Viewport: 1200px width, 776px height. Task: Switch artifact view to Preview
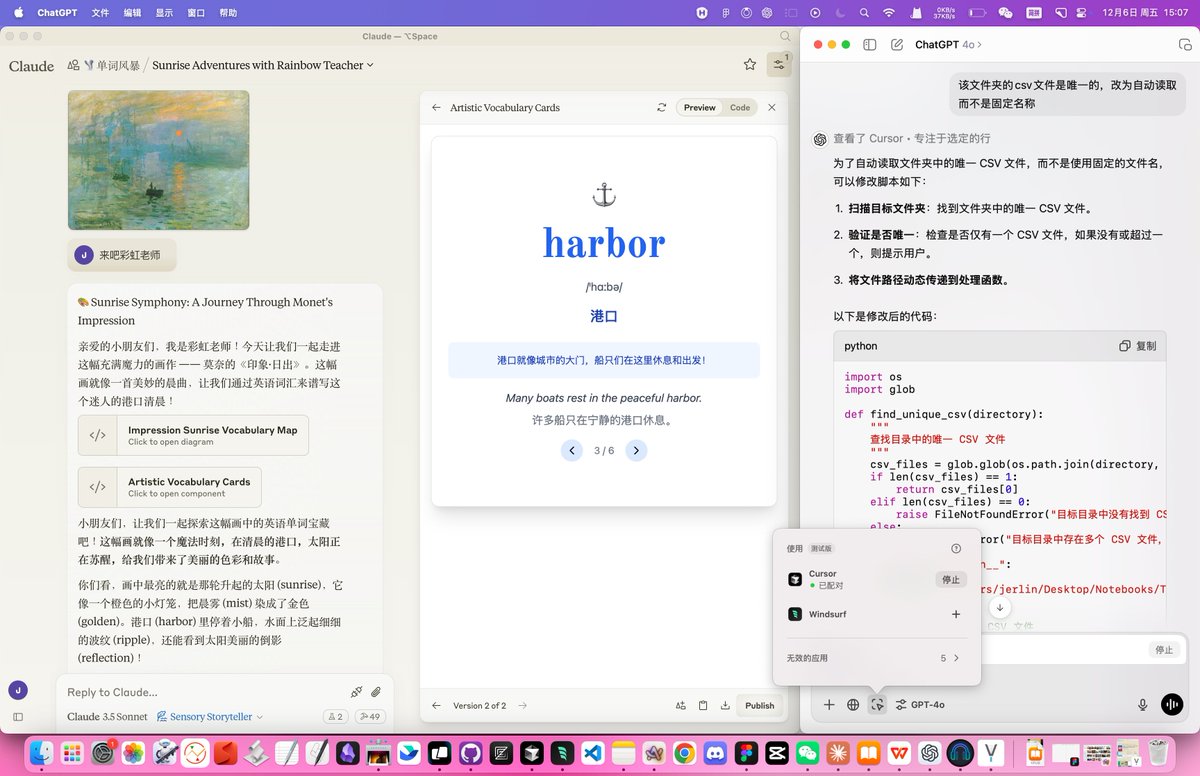click(700, 107)
